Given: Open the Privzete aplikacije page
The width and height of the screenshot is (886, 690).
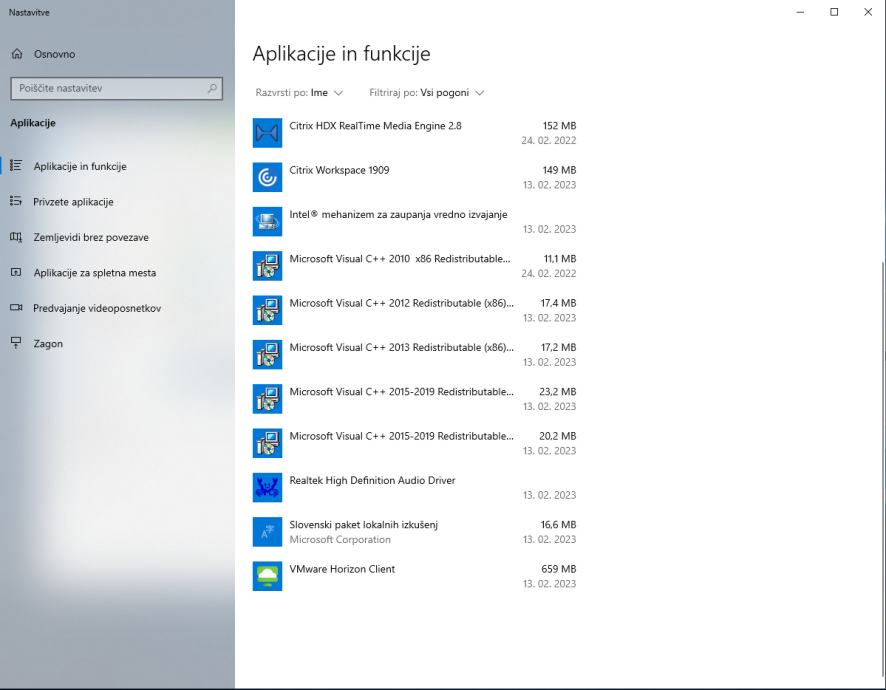Looking at the screenshot, I should pyautogui.click(x=117, y=202).
